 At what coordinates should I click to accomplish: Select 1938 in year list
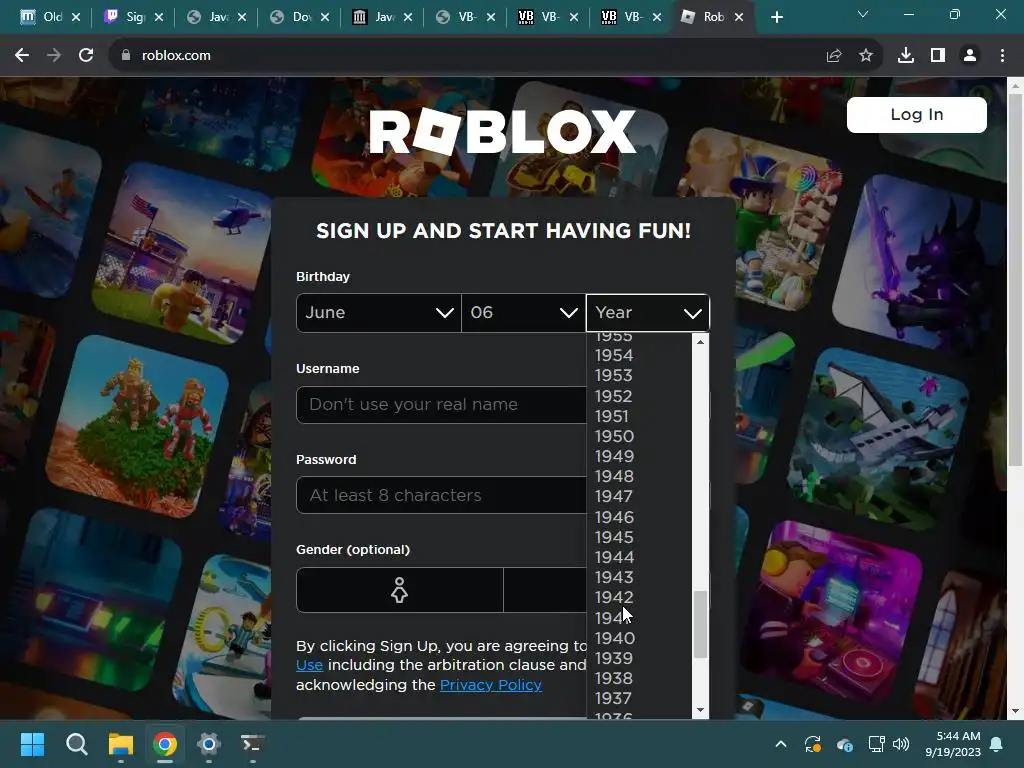614,678
